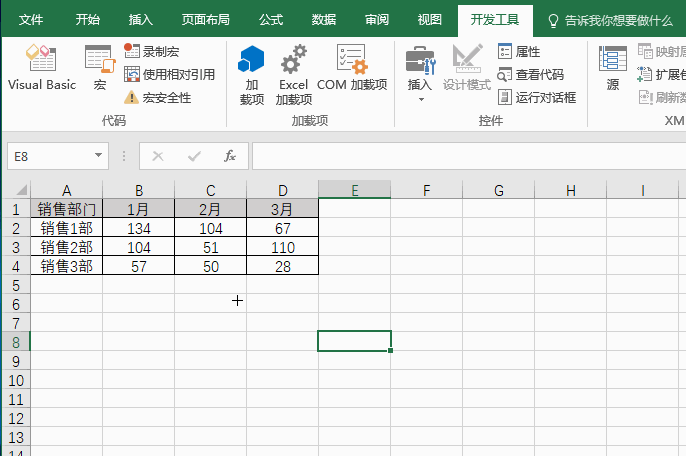Open the 加载项 add-ins store icon
Image resolution: width=686 pixels, height=456 pixels.
[252, 74]
